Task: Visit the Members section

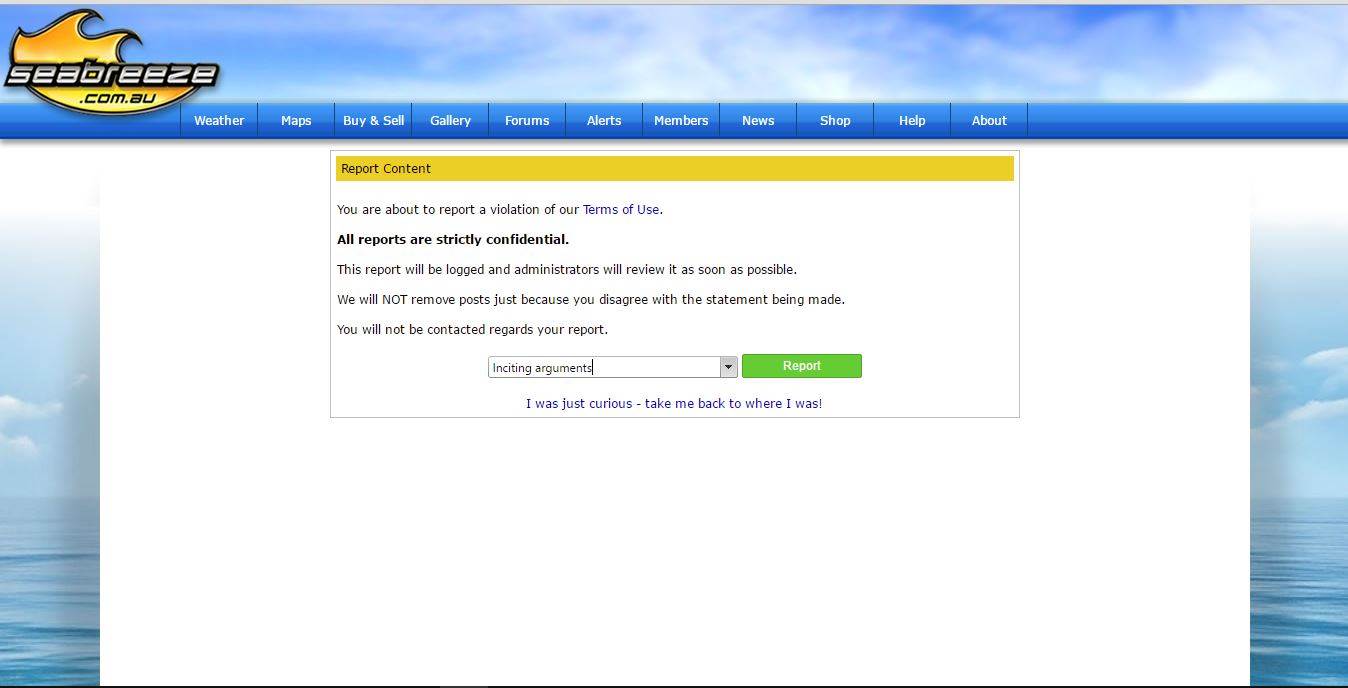Action: tap(681, 120)
